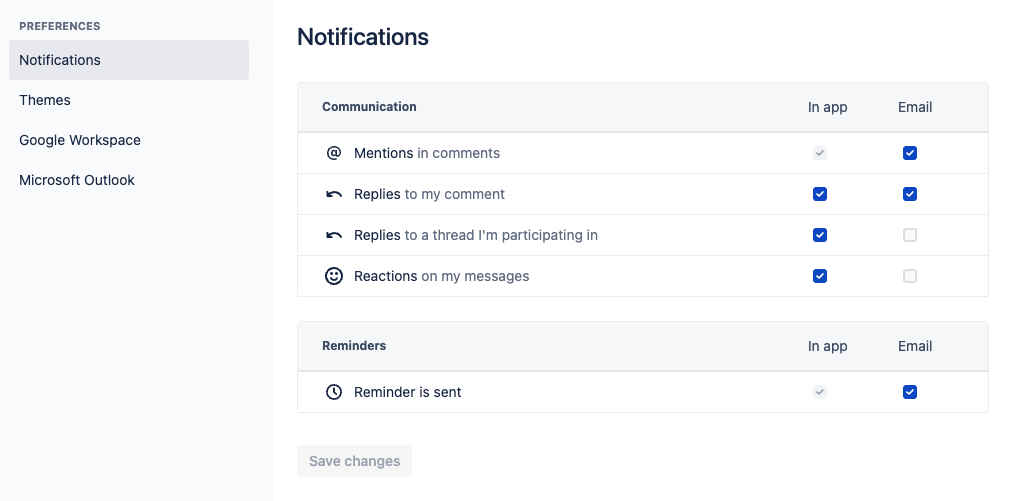Click the In app checkbox for Mentions
Image resolution: width=1010 pixels, height=501 pixels.
pos(820,153)
